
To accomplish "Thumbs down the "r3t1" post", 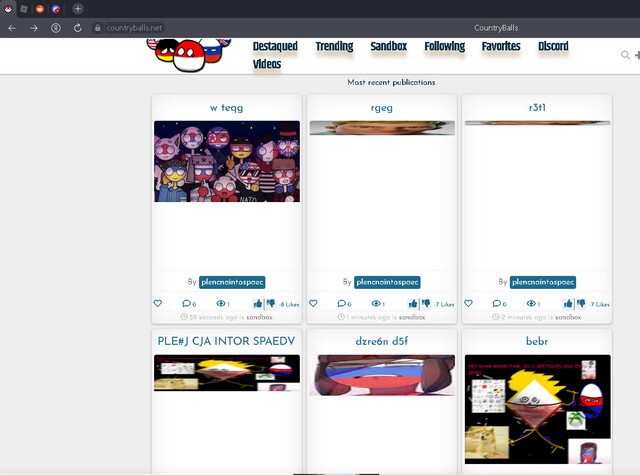I will pos(581,304).
